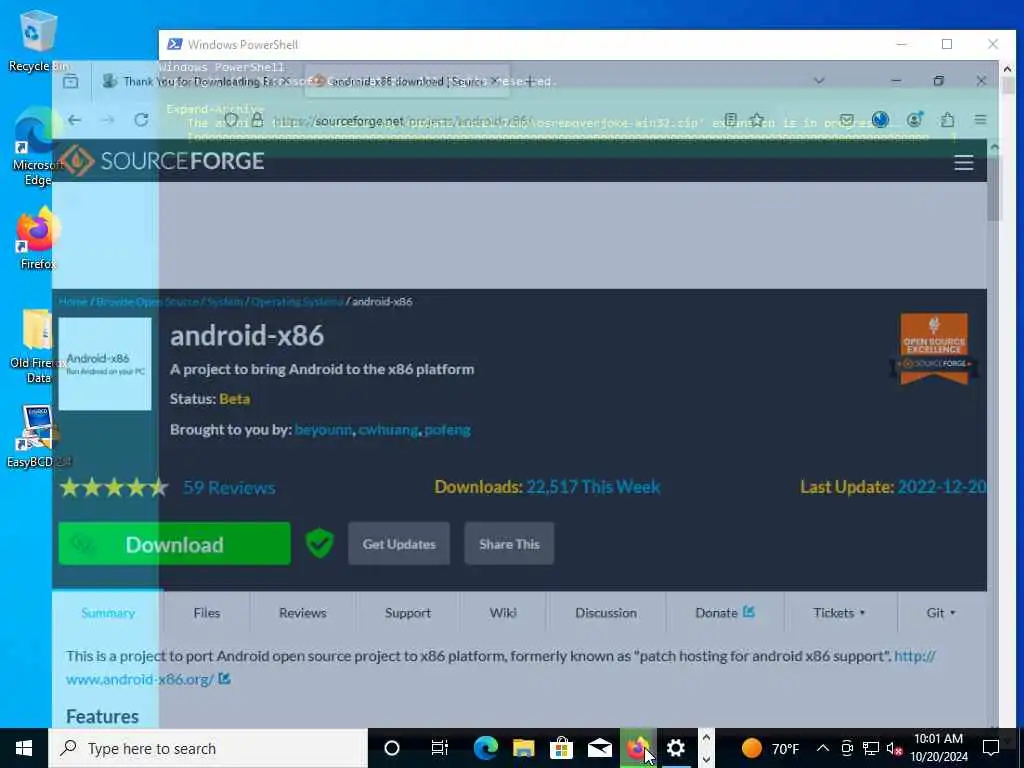Reload the SourceForge page
Screen dimensions: 1024x768
tap(141, 120)
